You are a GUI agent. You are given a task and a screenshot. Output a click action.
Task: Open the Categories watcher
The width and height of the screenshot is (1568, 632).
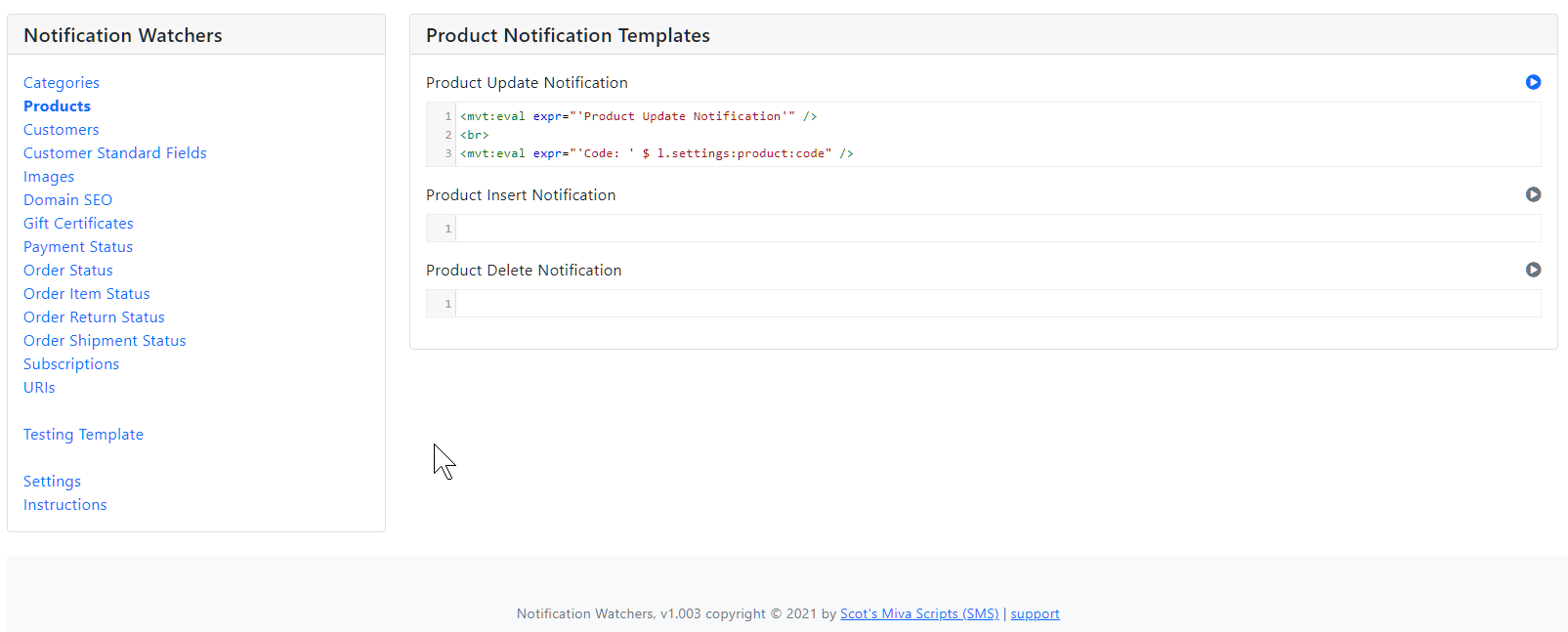[x=62, y=83]
